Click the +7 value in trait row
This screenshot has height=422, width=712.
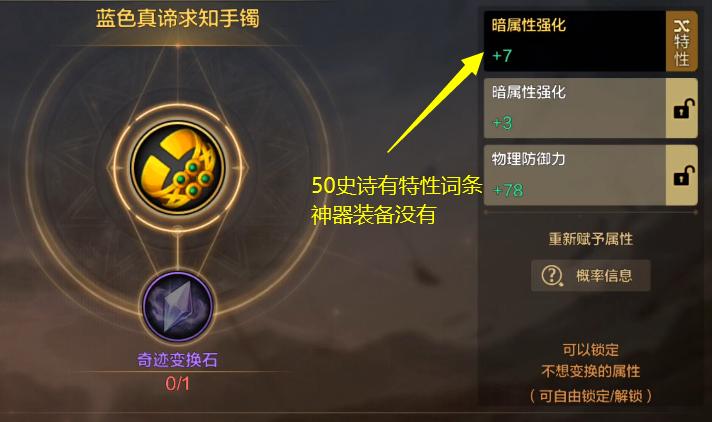tap(502, 56)
